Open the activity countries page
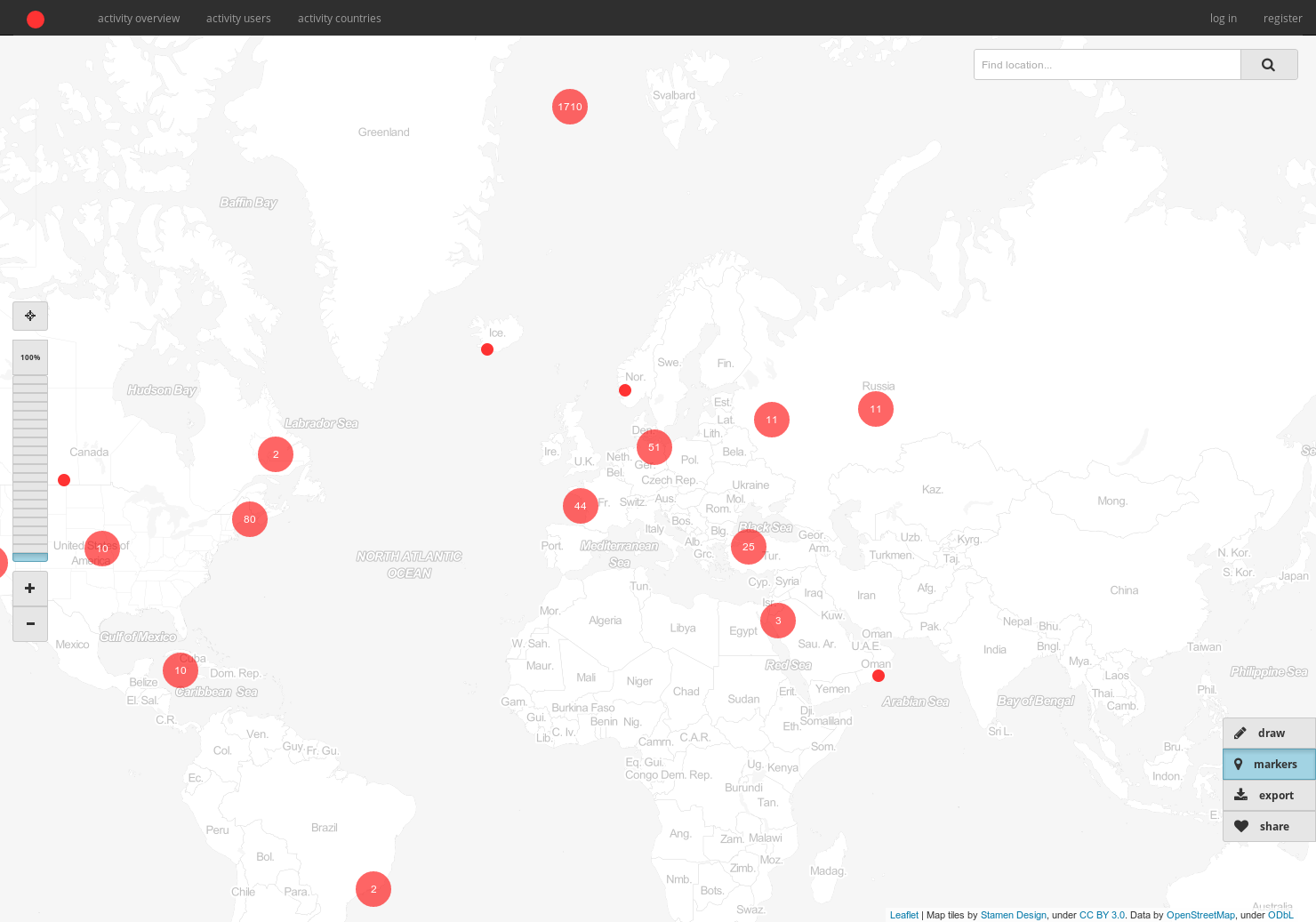The width and height of the screenshot is (1316, 922). pos(340,19)
